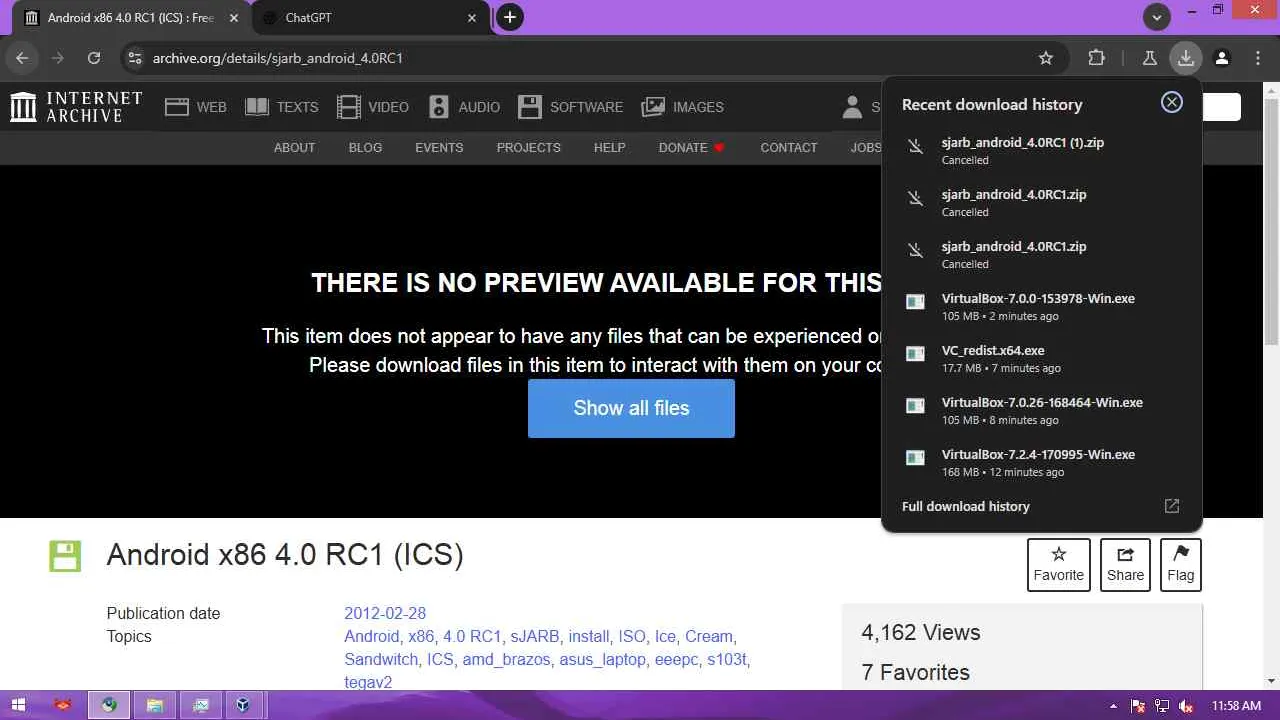Open the TEXTS section
This screenshot has width=1280, height=720.
pos(281,107)
